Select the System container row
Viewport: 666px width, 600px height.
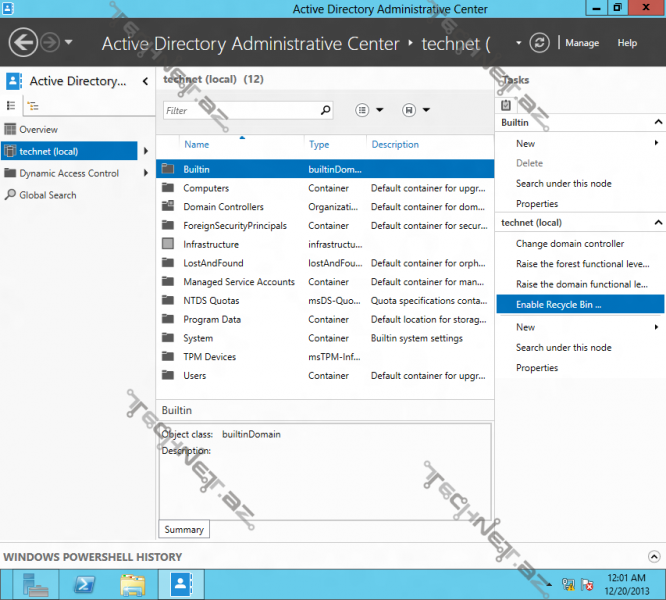click(x=325, y=338)
